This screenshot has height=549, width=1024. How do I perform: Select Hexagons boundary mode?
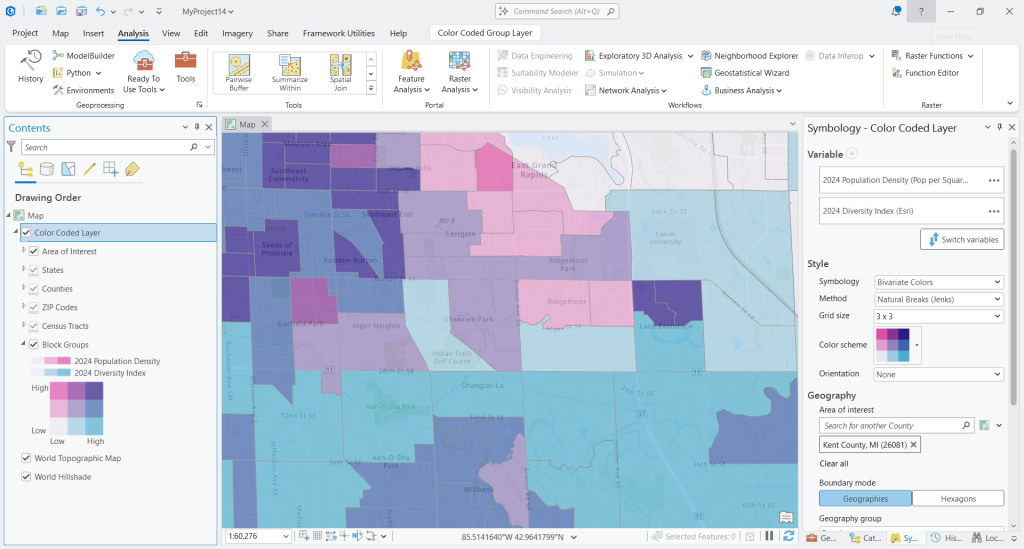click(x=958, y=499)
